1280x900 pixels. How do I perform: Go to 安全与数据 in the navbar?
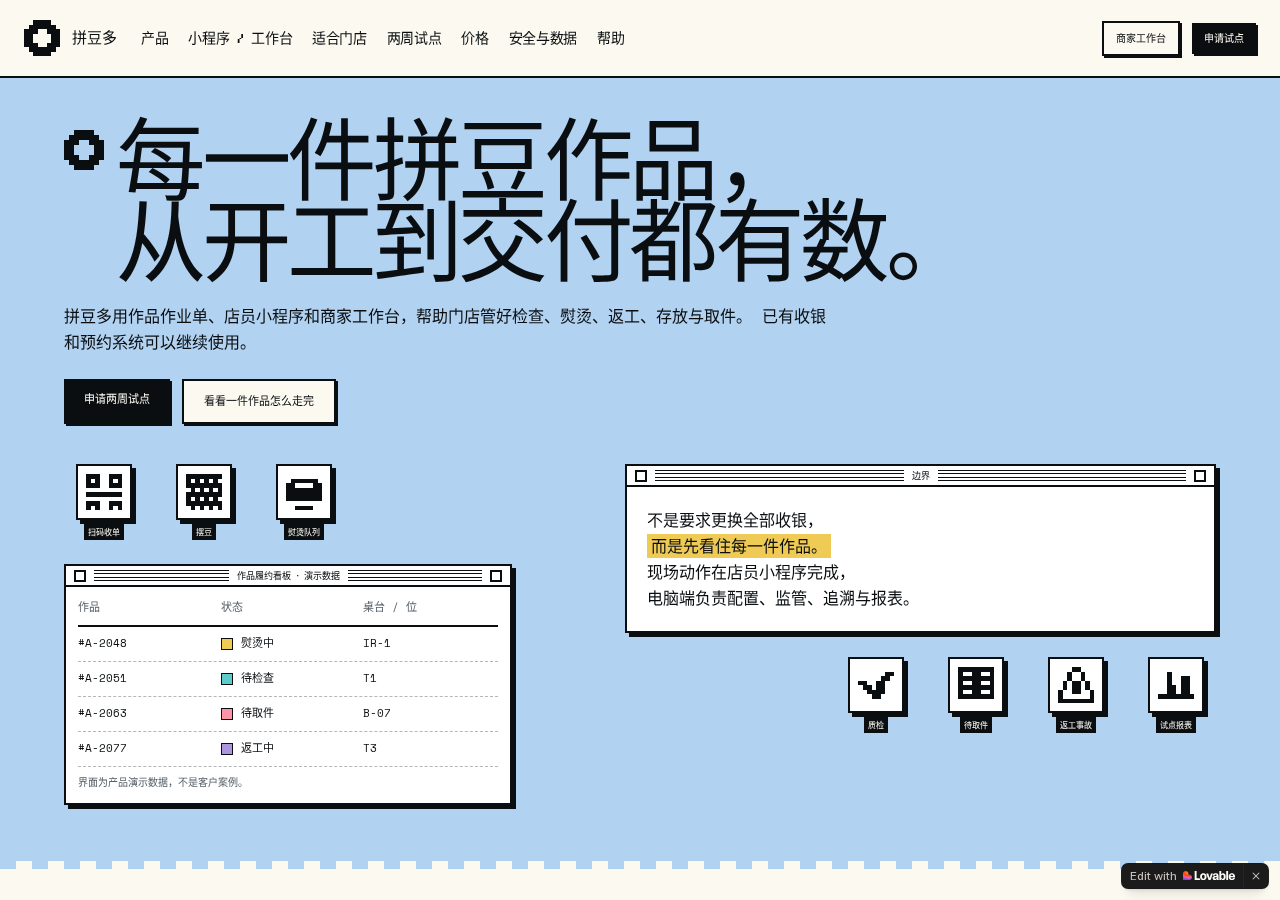point(543,38)
